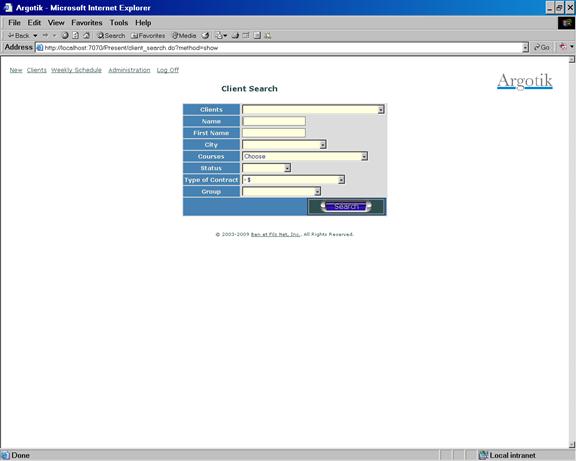This screenshot has width=576, height=461.
Task: Open the Status dropdown
Action: [266, 168]
